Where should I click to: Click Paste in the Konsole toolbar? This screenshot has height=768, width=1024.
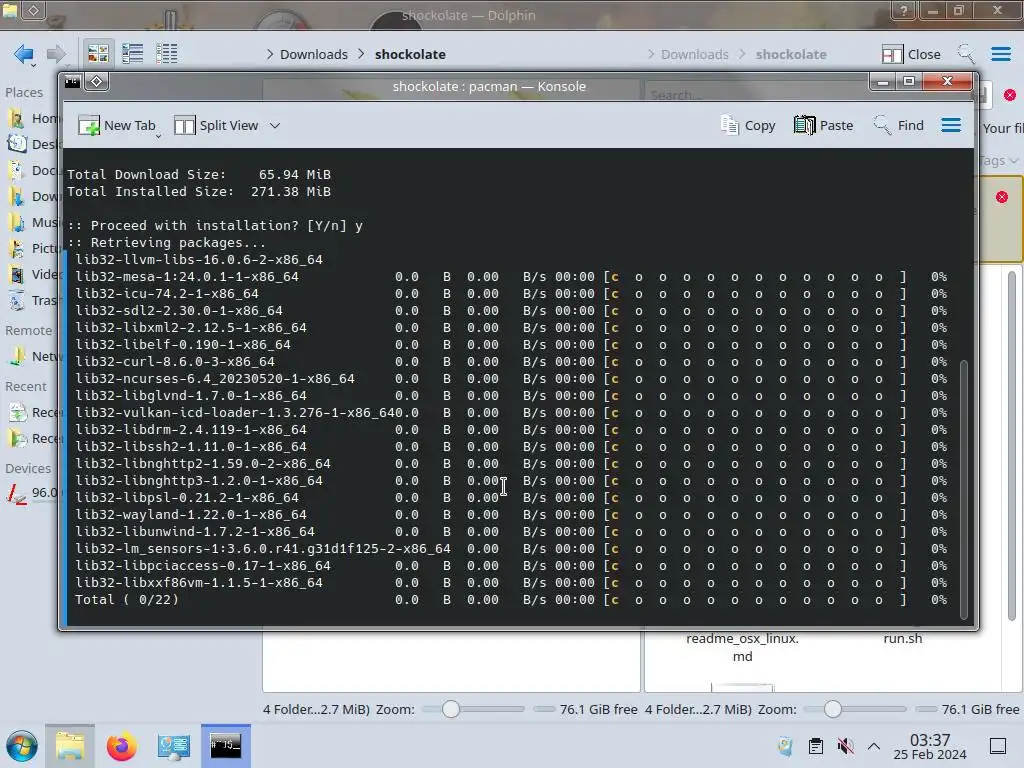coord(824,125)
